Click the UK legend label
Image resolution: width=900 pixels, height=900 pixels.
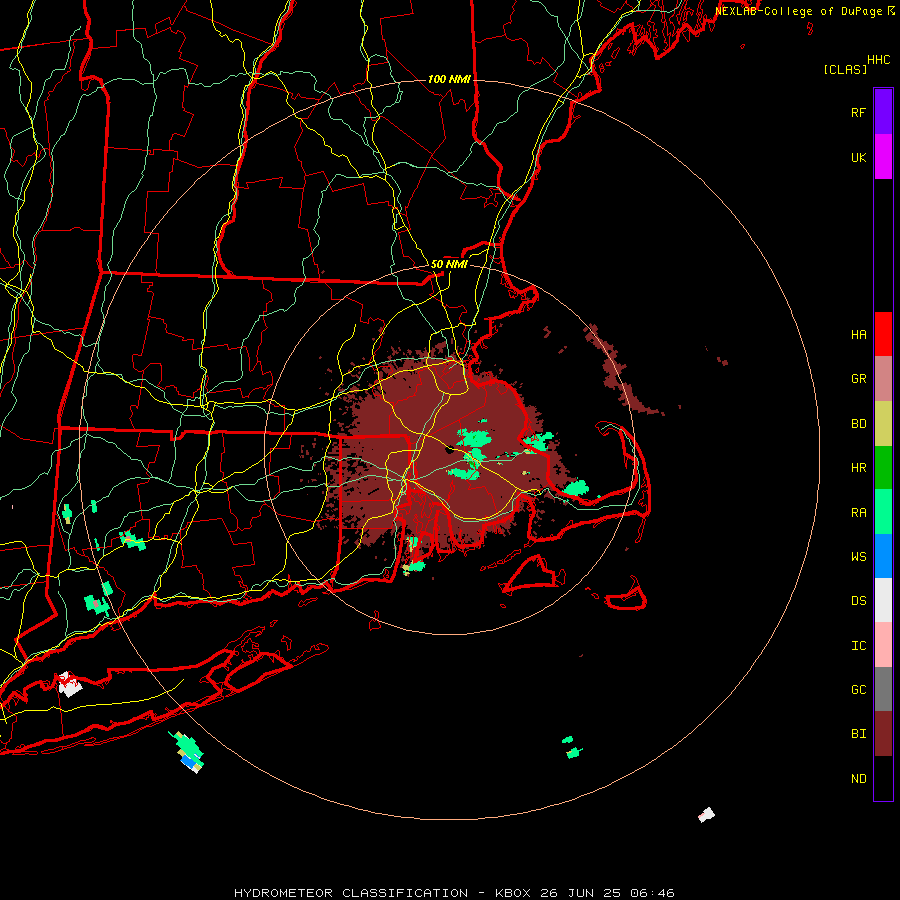click(x=858, y=157)
